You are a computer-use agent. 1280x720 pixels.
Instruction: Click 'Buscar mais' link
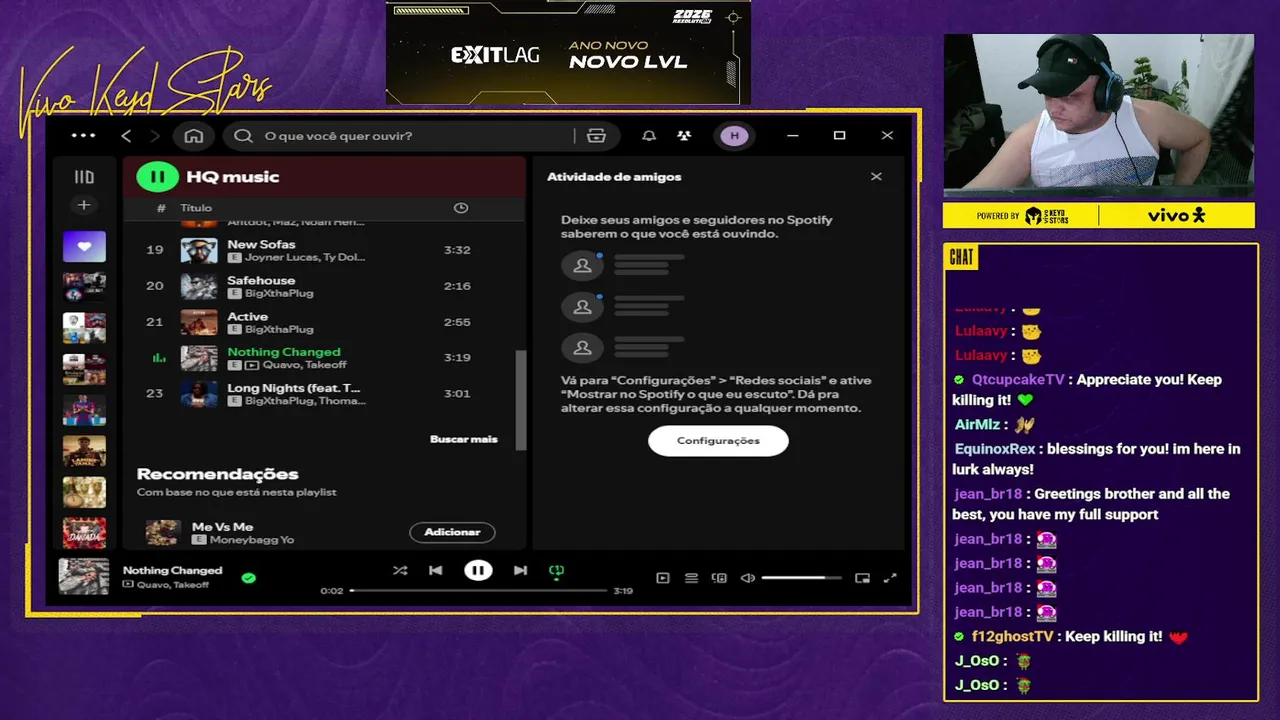click(463, 439)
